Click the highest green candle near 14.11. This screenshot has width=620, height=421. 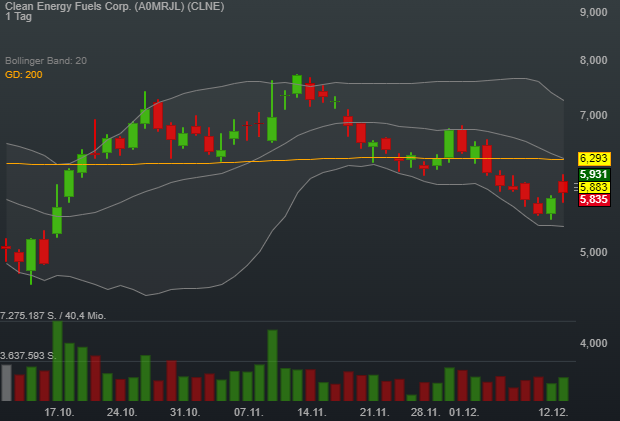point(297,84)
